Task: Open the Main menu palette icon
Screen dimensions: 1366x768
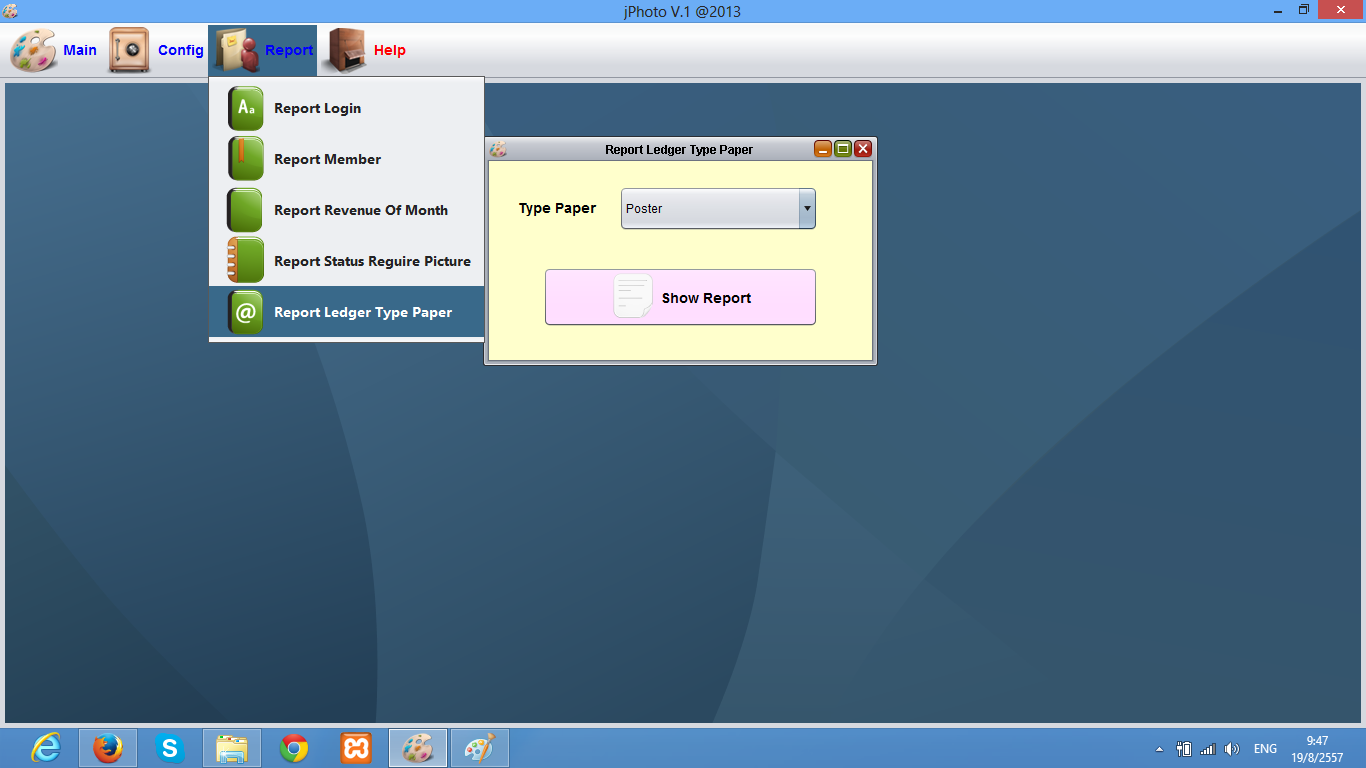Action: click(x=33, y=50)
